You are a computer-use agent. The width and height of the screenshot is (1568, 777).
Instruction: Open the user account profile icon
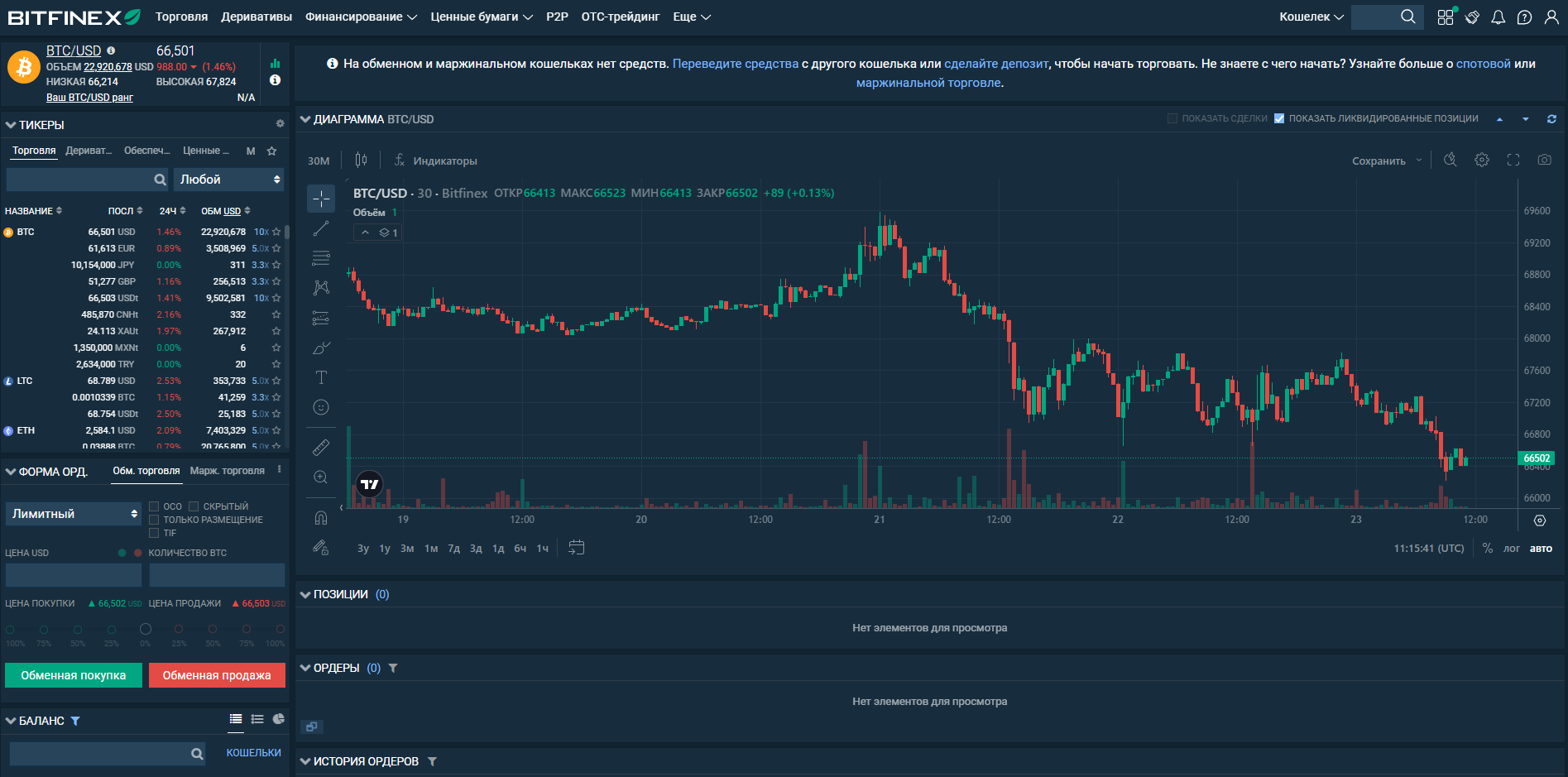(x=1551, y=17)
